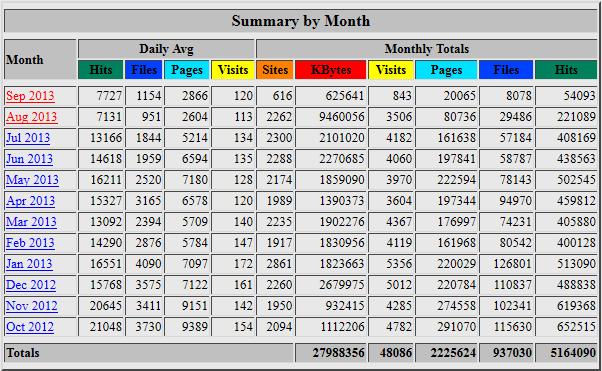Image resolution: width=602 pixels, height=371 pixels.
Task: Open the May 2013 statistics link
Action: [33, 180]
